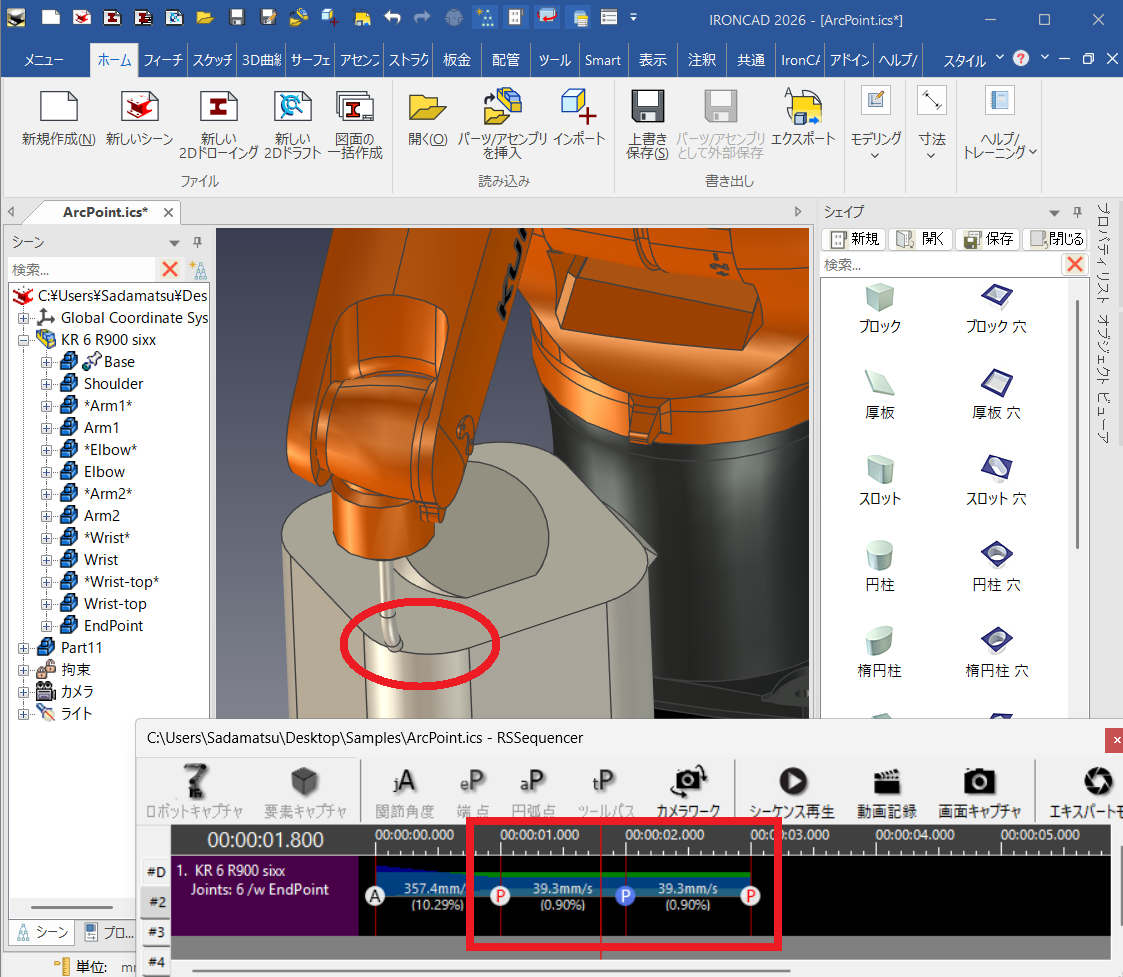Pin the シーン panel

(197, 242)
